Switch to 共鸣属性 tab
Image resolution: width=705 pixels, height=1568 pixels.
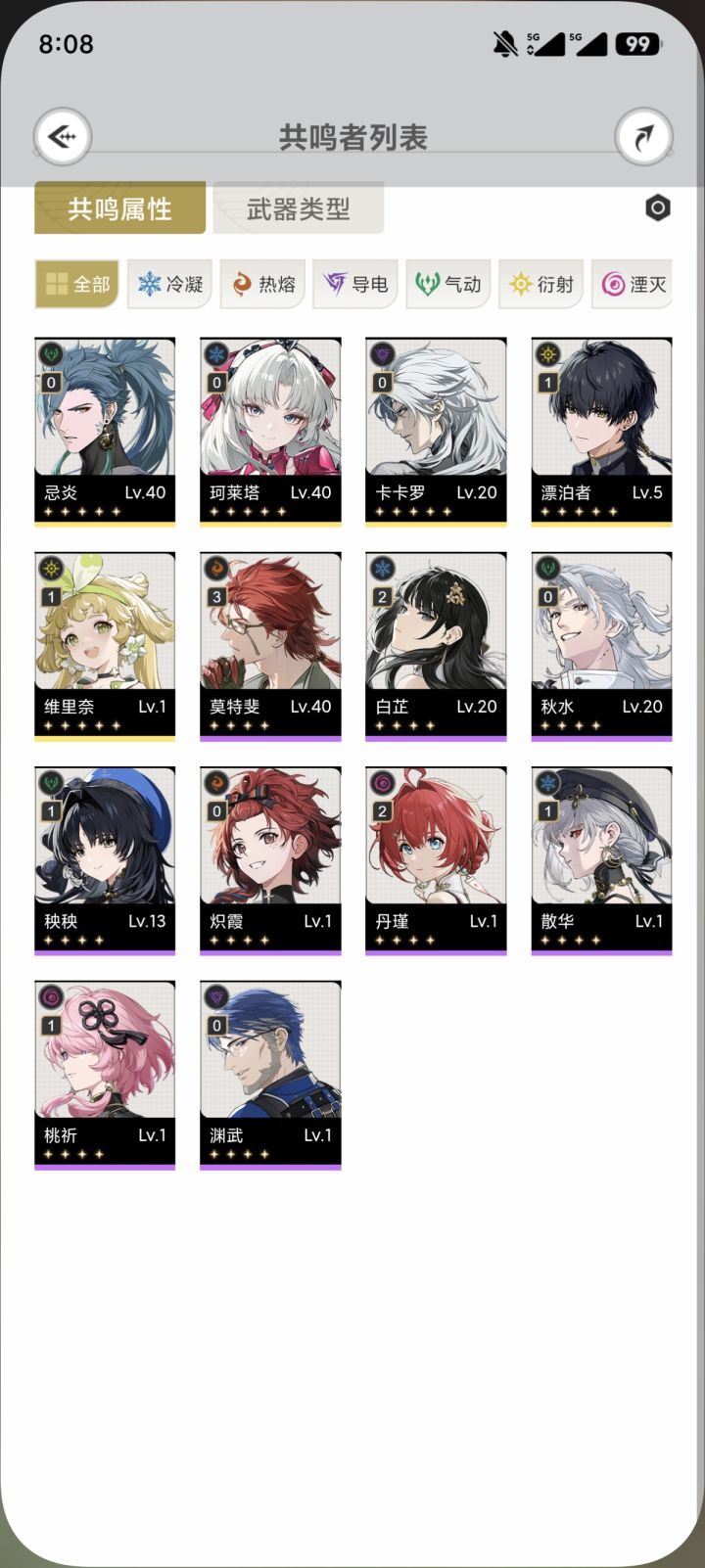click(x=120, y=208)
